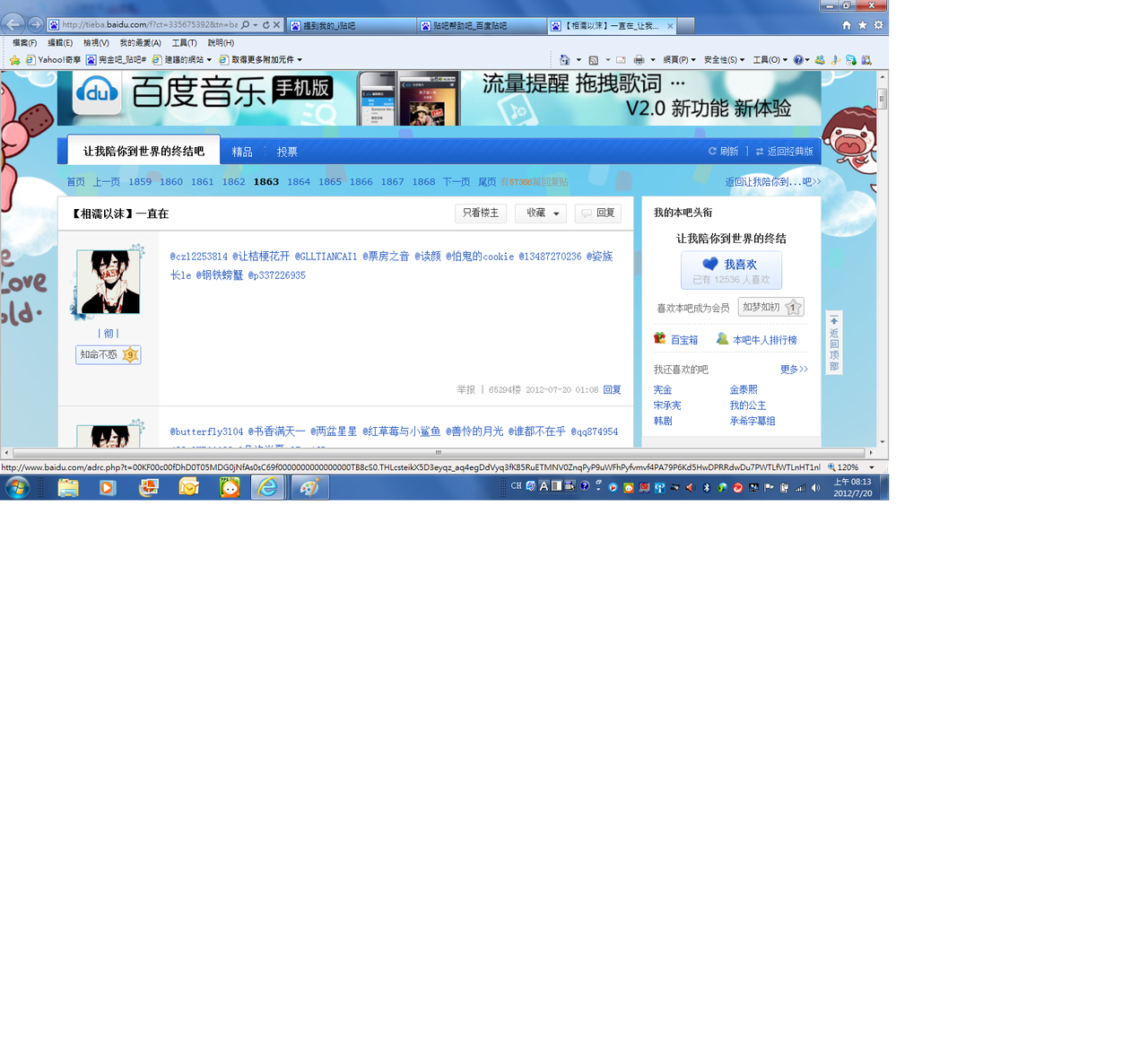This screenshot has width=1148, height=1055.
Task: Click the add-to-favorites-bar star icon
Action: (x=14, y=60)
